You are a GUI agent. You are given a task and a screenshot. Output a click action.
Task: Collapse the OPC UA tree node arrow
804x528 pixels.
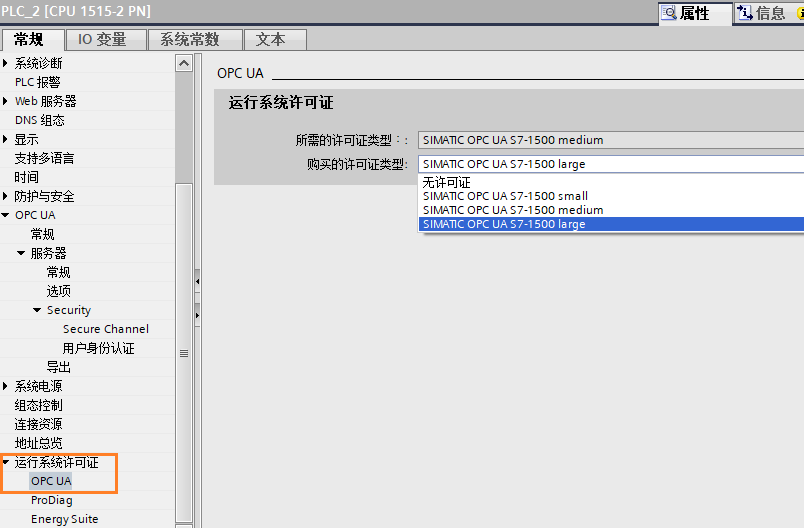(5, 215)
